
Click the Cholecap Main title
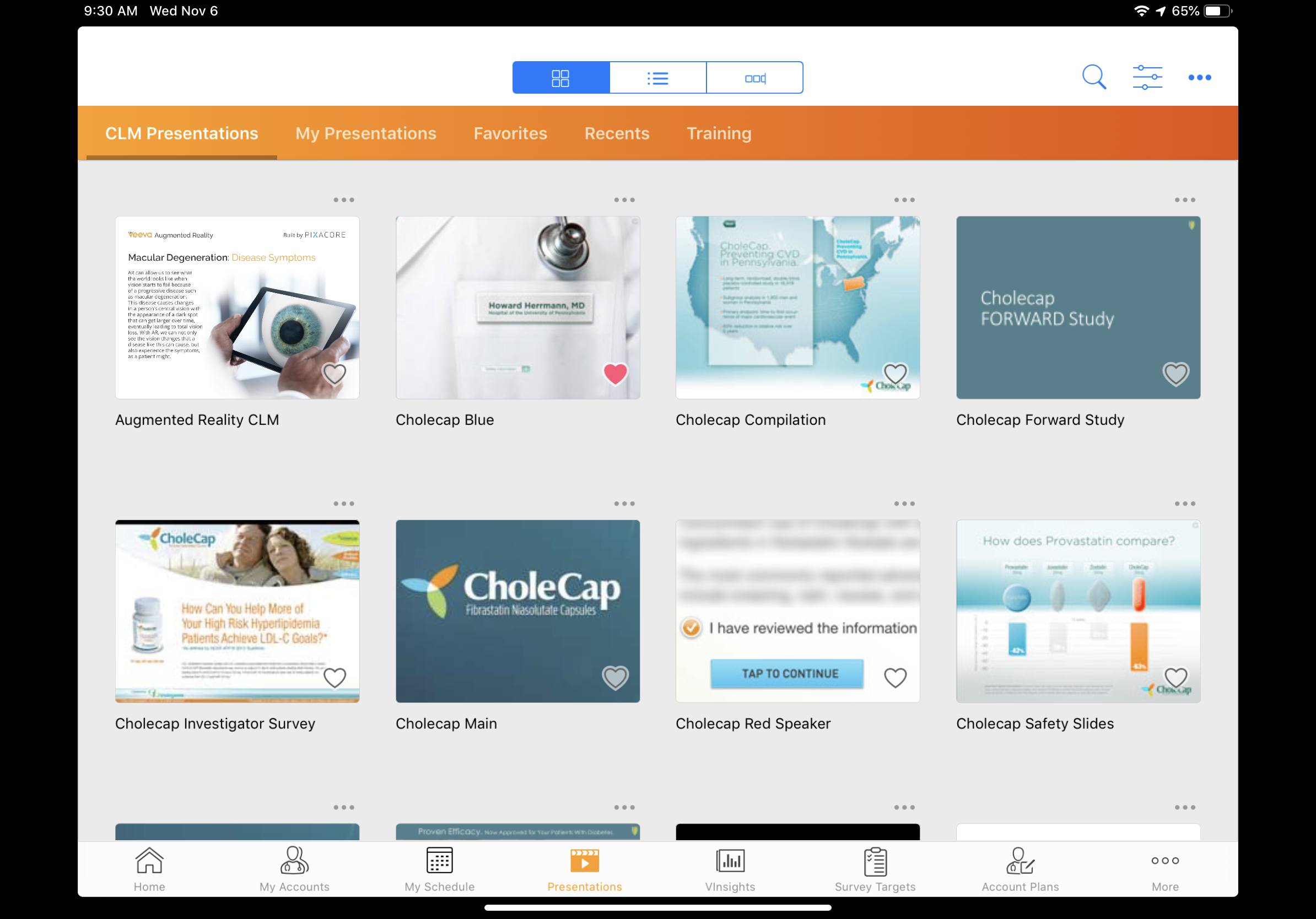[446, 723]
